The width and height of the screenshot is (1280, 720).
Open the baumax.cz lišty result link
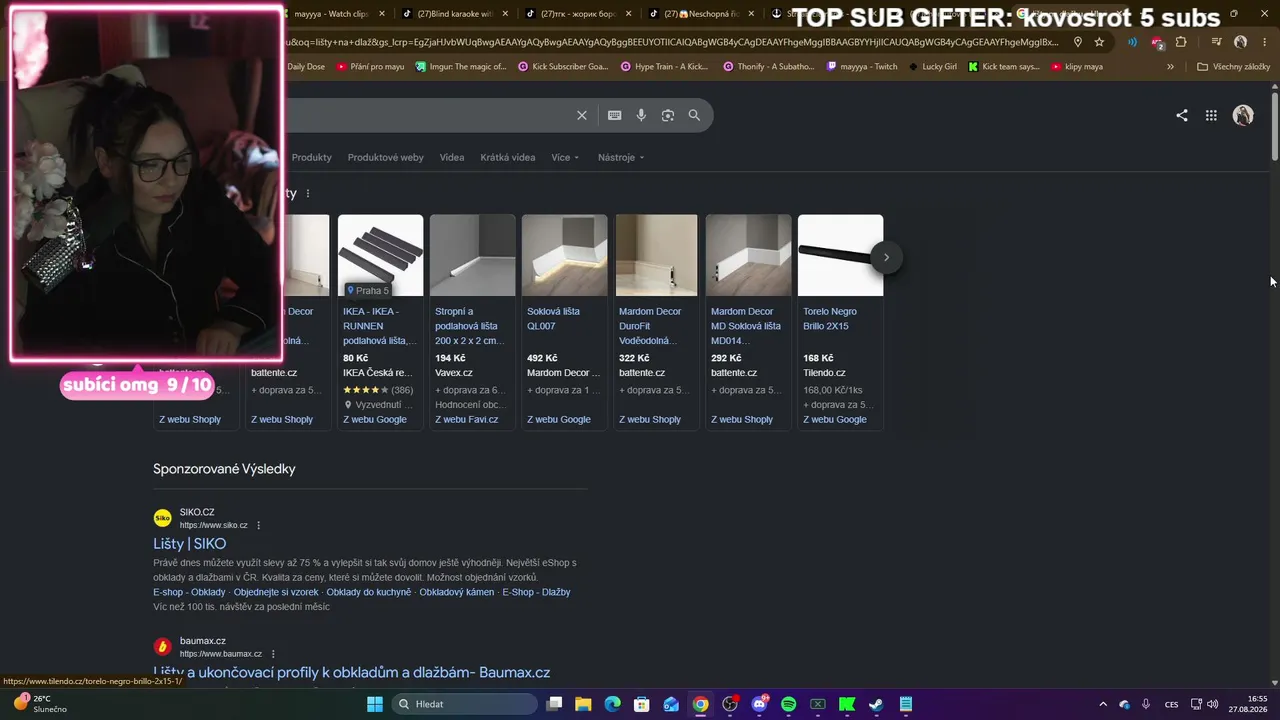352,673
